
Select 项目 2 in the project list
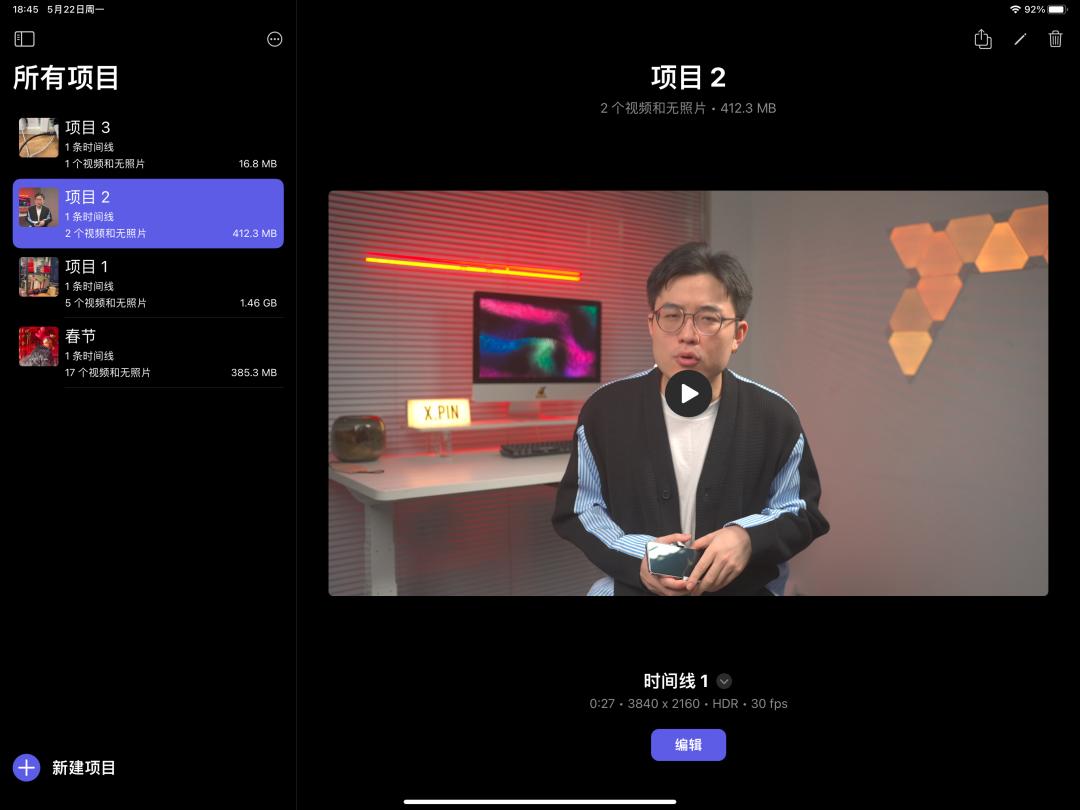[x=148, y=214]
